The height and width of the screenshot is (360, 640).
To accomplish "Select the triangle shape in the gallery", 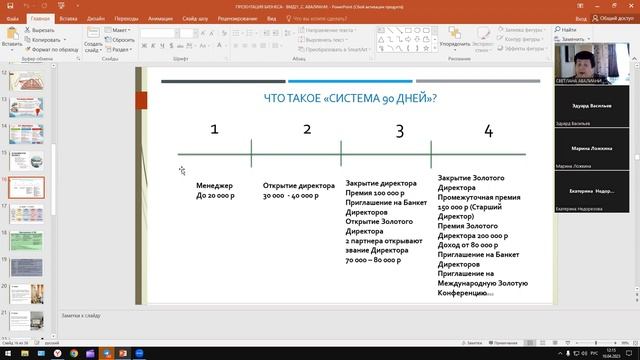I will [x=381, y=40].
